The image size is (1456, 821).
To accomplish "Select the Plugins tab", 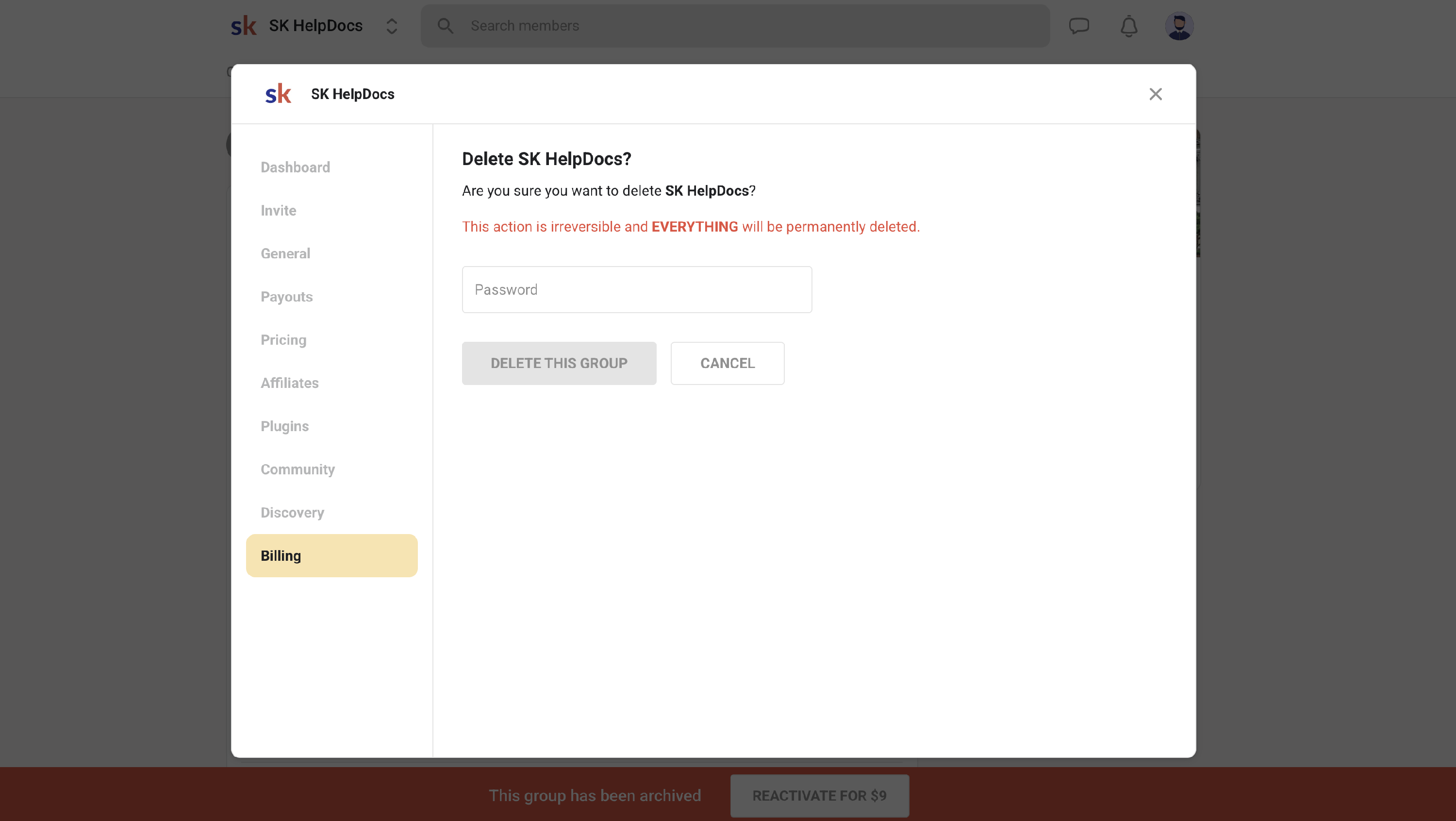I will pyautogui.click(x=284, y=426).
